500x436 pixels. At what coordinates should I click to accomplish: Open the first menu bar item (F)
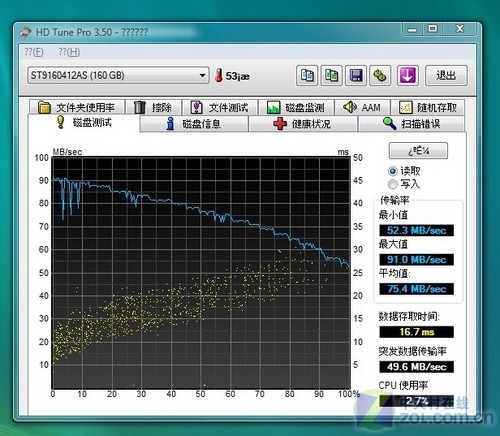[x=34, y=52]
